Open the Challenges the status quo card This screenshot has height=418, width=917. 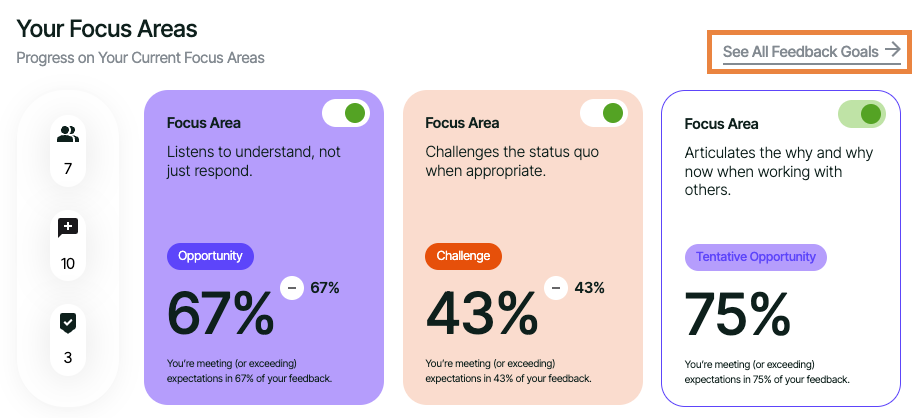click(x=522, y=200)
